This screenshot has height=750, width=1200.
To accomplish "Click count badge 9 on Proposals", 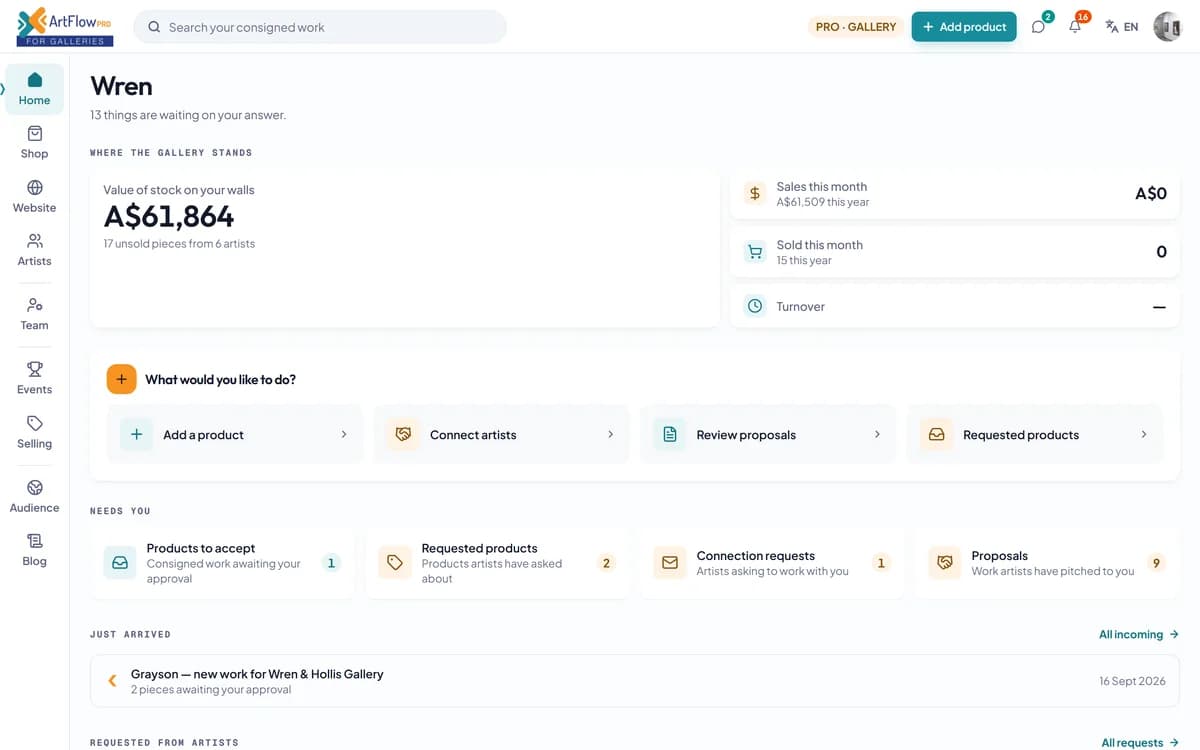I will click(1156, 563).
